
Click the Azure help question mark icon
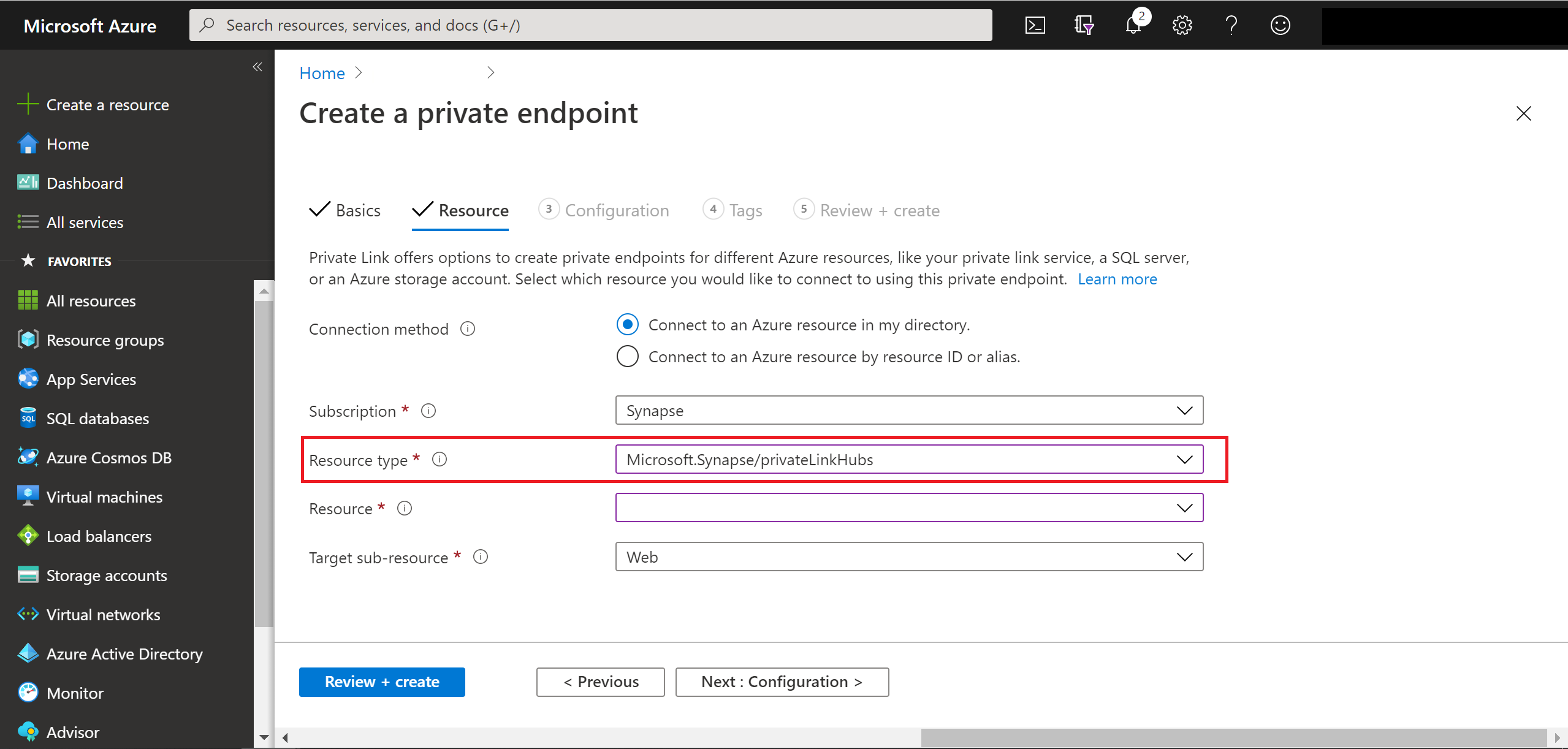point(1232,24)
